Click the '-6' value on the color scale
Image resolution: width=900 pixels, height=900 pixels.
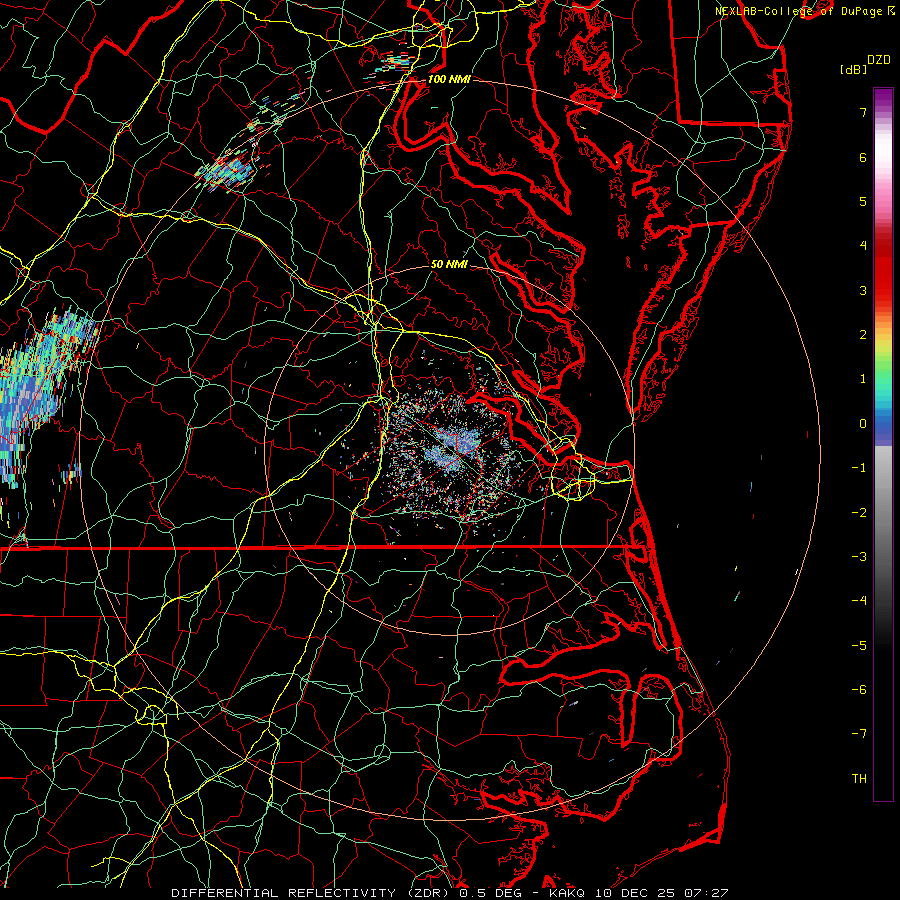(859, 690)
